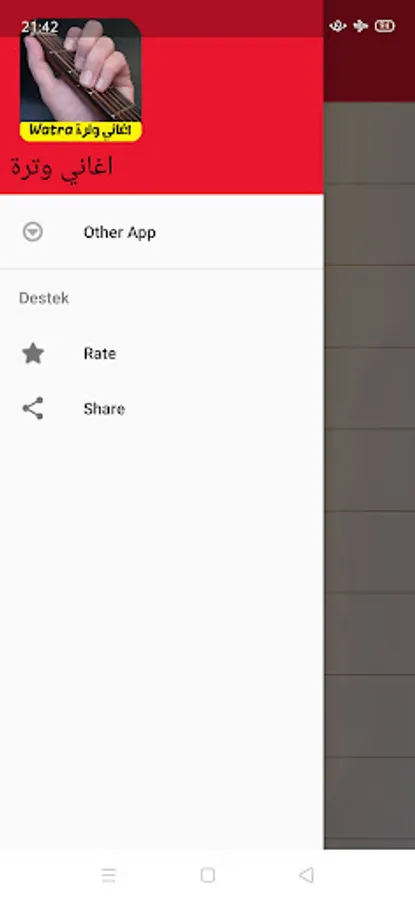Click the empty drawer space below Share
Screen dimensions: 415x900
click(x=162, y=631)
